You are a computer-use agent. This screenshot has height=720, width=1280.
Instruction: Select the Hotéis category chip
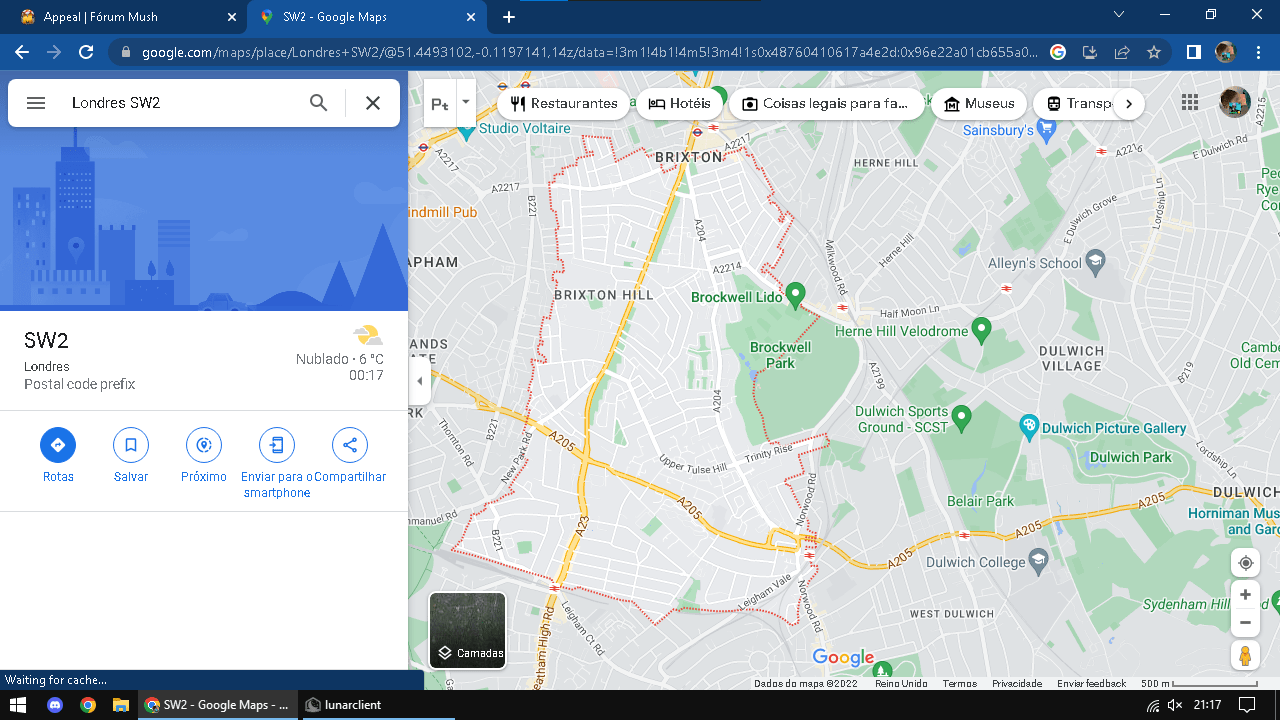679,103
